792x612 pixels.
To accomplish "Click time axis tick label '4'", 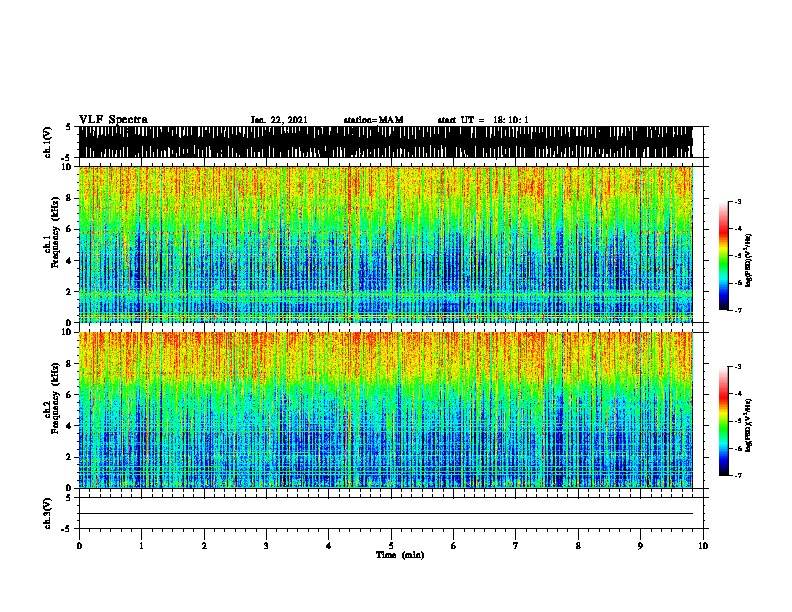I will point(329,546).
